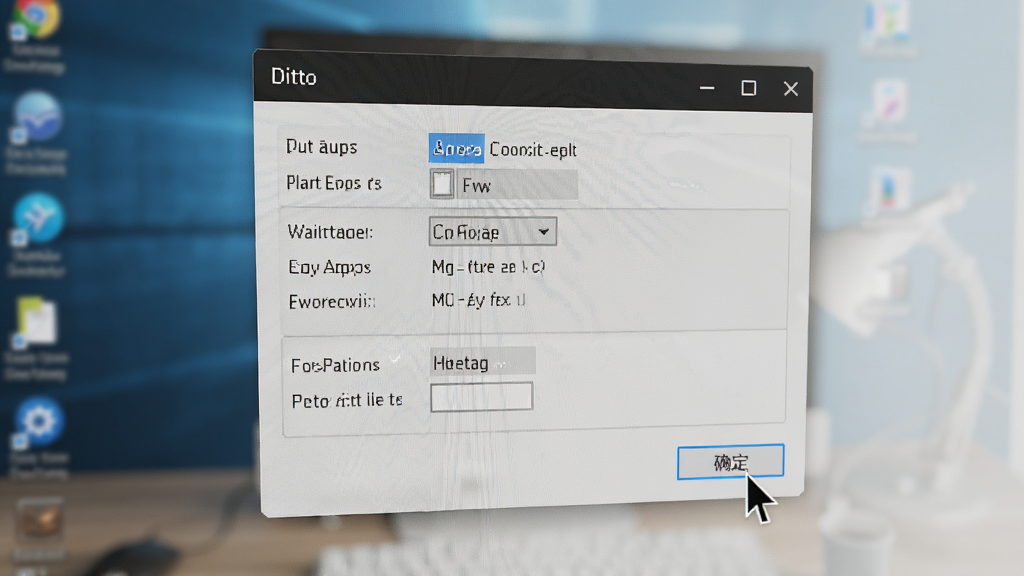Click the 'M0 - éy fex u' value

[478, 300]
